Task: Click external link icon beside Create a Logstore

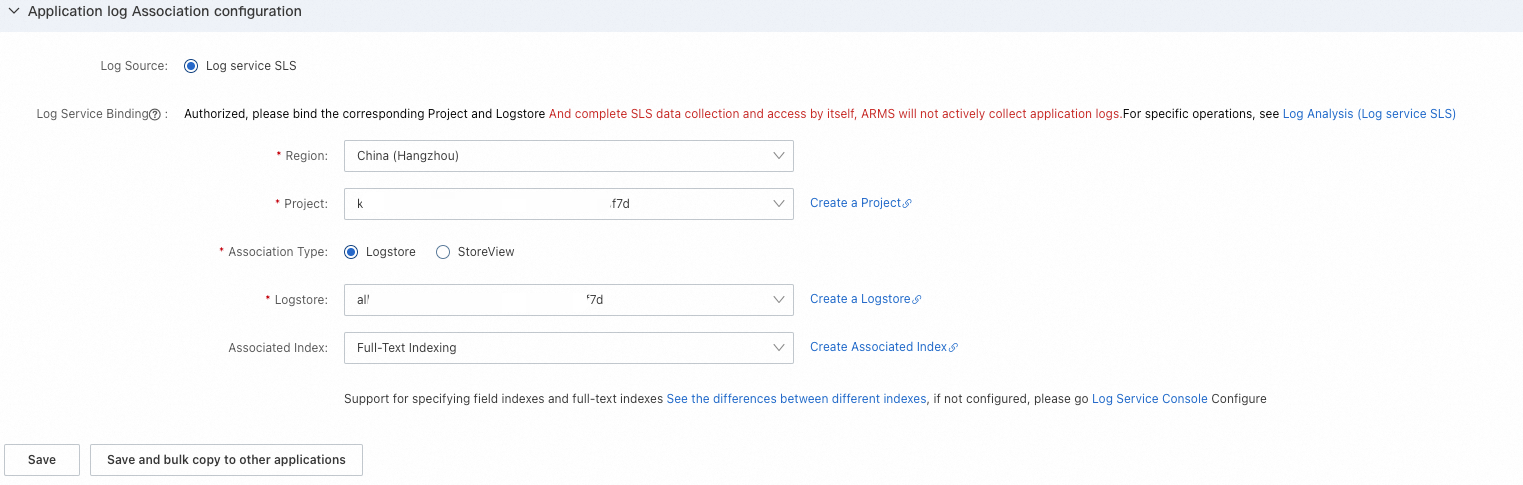Action: coord(917,299)
